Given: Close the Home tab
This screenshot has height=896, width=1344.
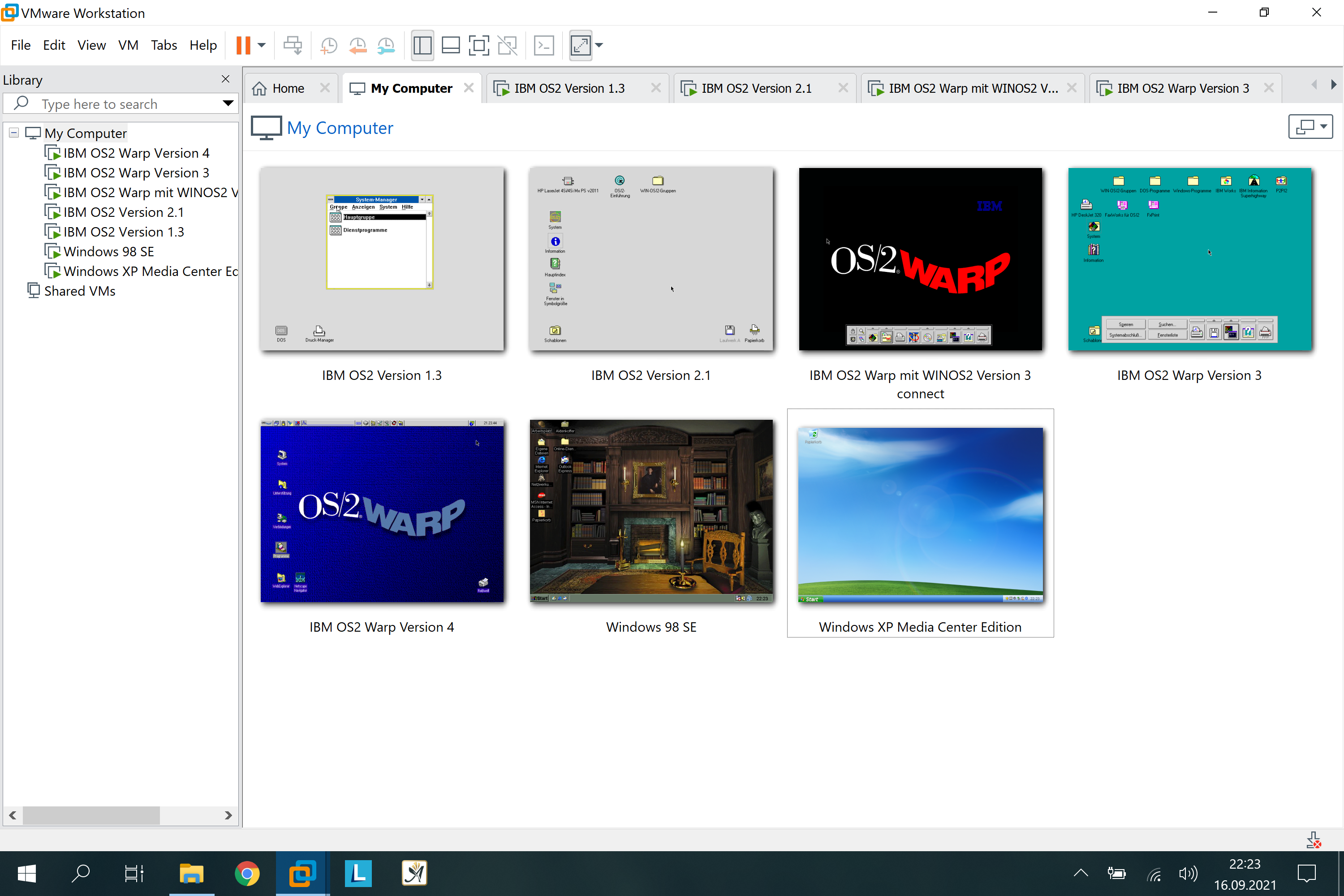Looking at the screenshot, I should coord(324,88).
